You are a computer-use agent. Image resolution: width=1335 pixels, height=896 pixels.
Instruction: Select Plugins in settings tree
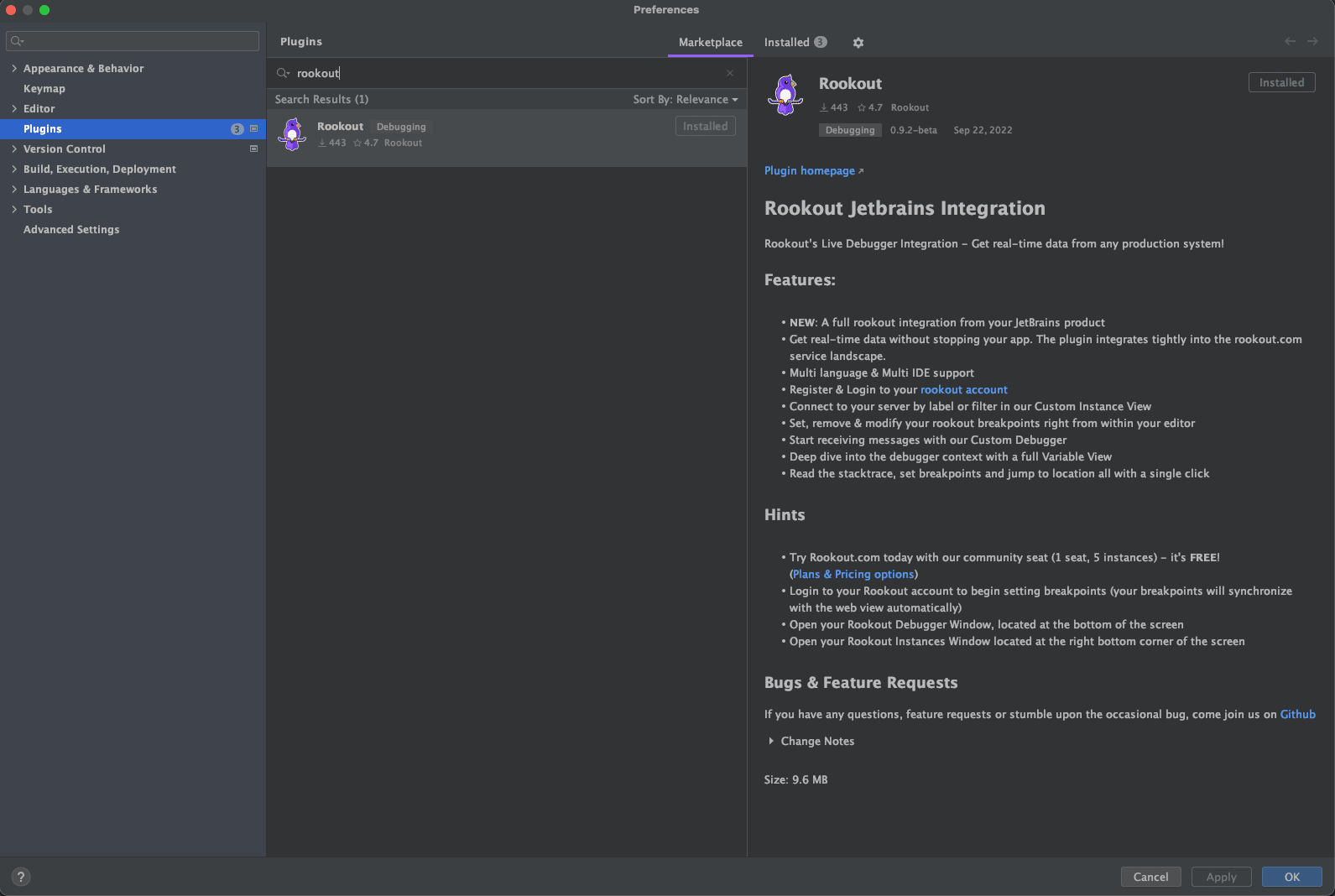click(x=43, y=128)
